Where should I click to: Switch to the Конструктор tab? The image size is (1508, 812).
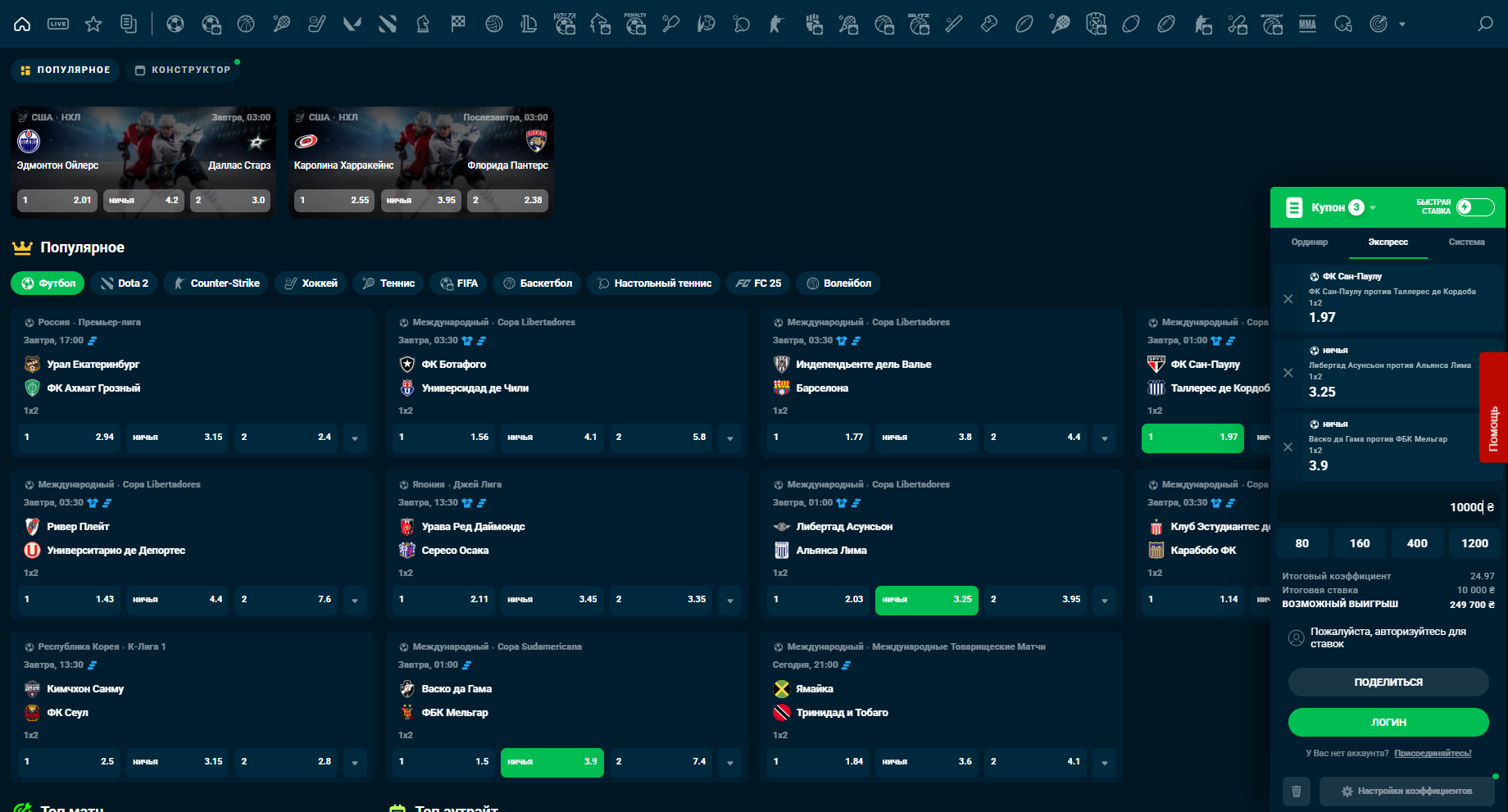click(x=183, y=70)
